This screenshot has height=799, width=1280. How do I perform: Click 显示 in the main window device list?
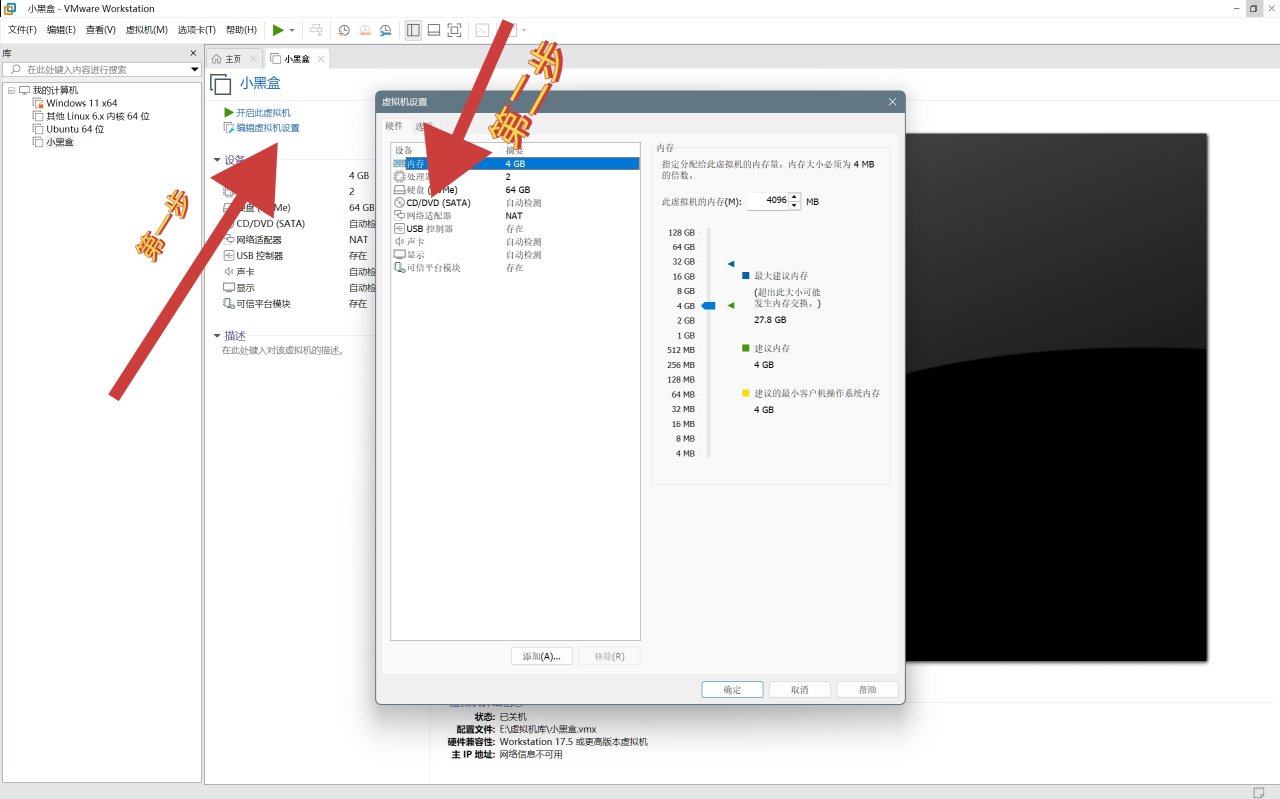point(245,288)
